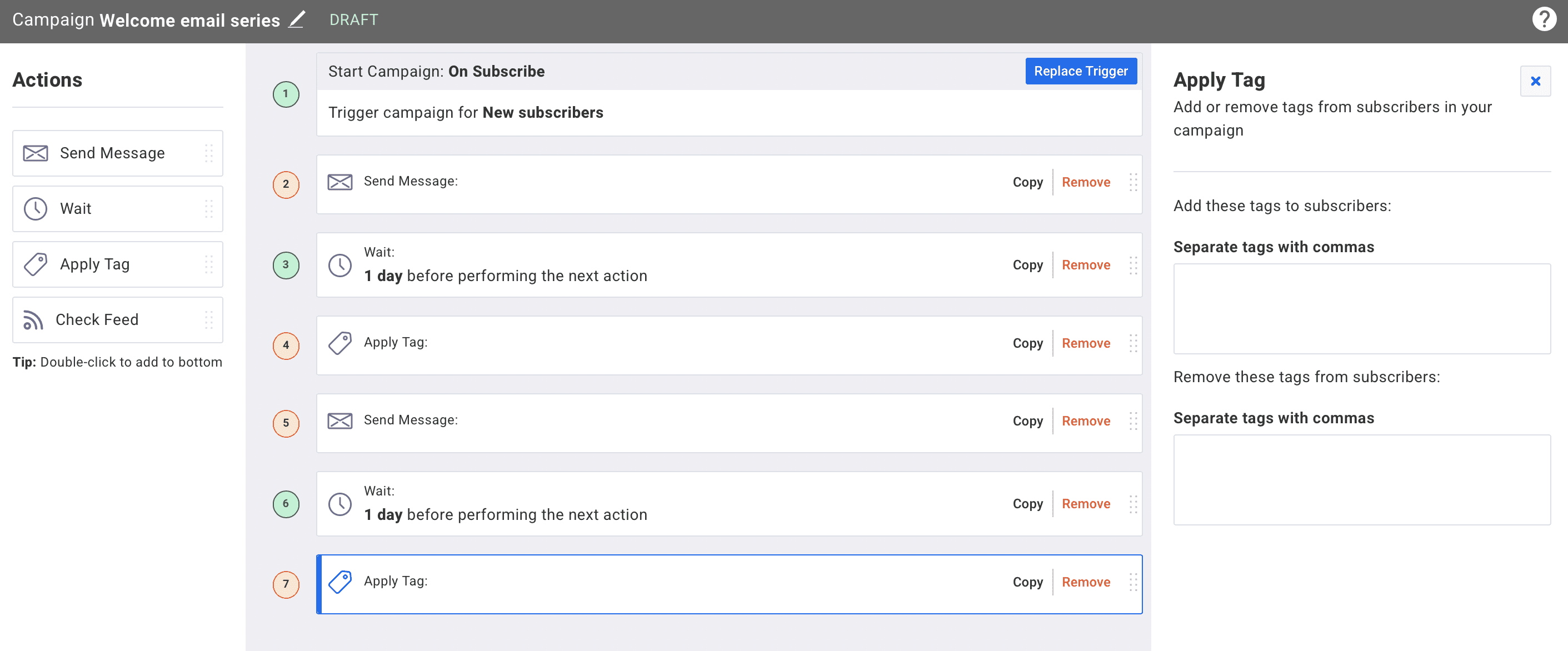Click the 'Welcome email series' campaign title

[189, 20]
